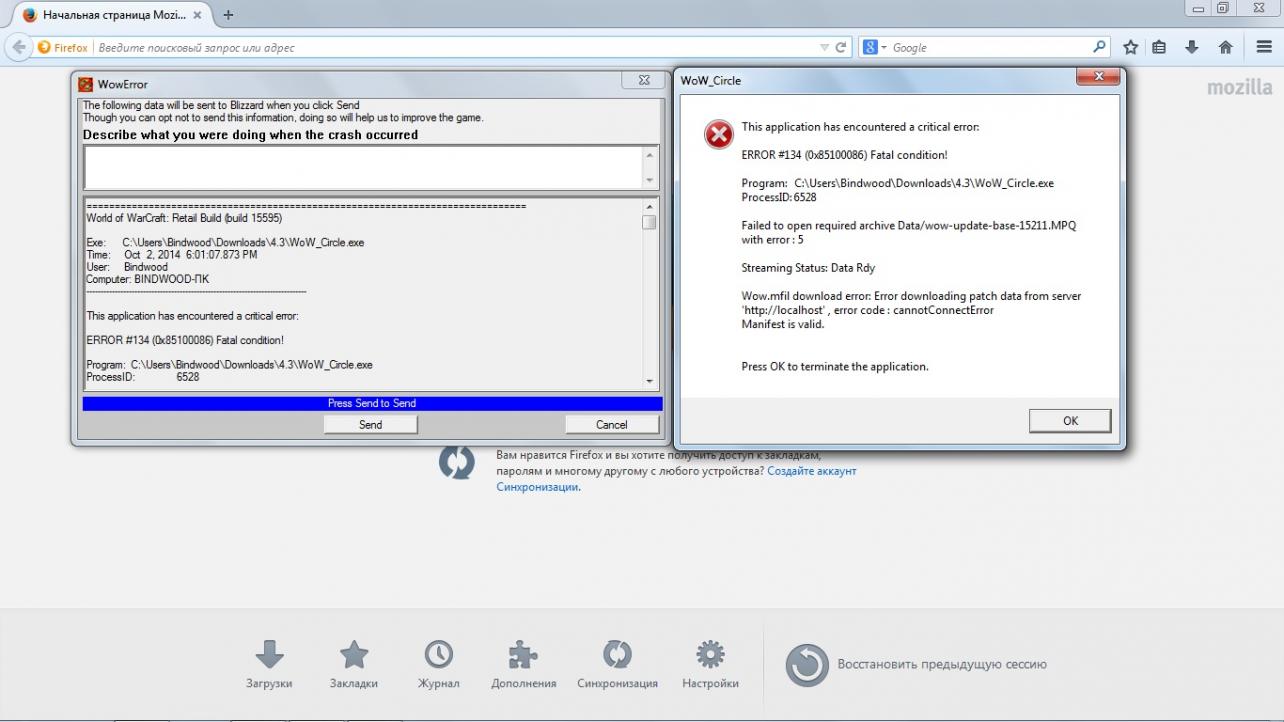Open the Google search engine dropdown
1284x722 pixels.
click(875, 47)
